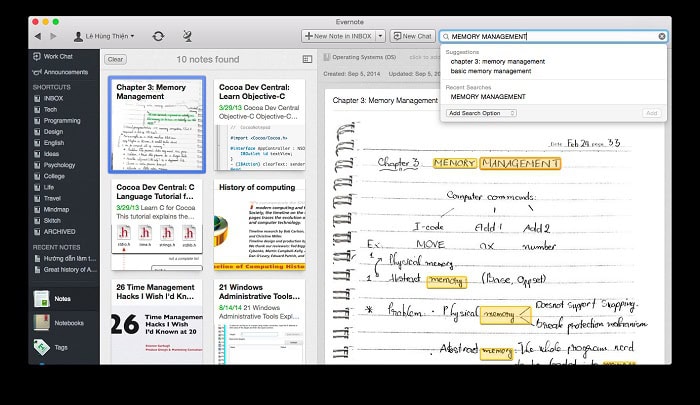Click the sync icon in toolbar

(158, 36)
